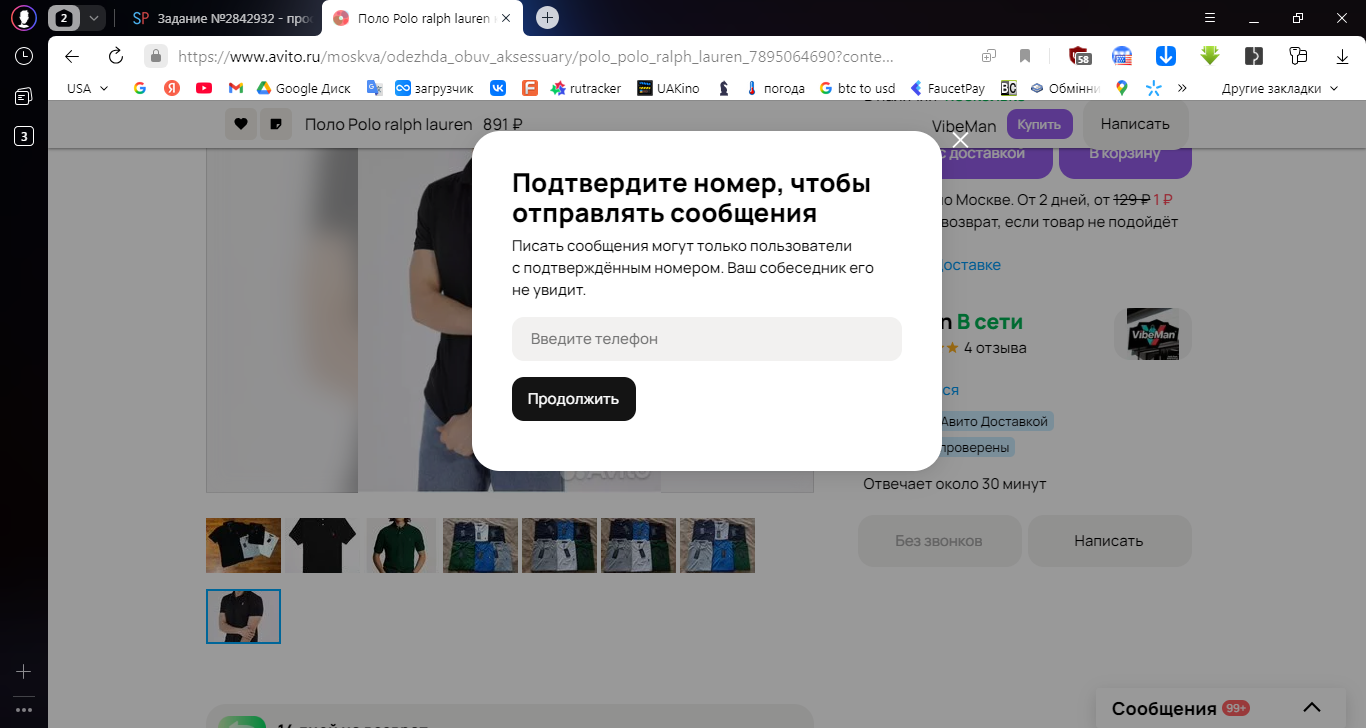Open the browser hamburger menu

1210,18
